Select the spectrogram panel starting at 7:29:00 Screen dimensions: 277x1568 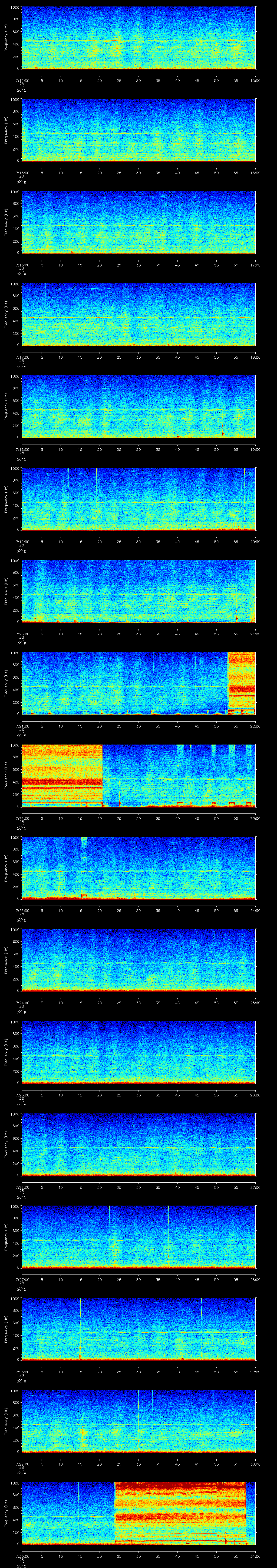138,1421
